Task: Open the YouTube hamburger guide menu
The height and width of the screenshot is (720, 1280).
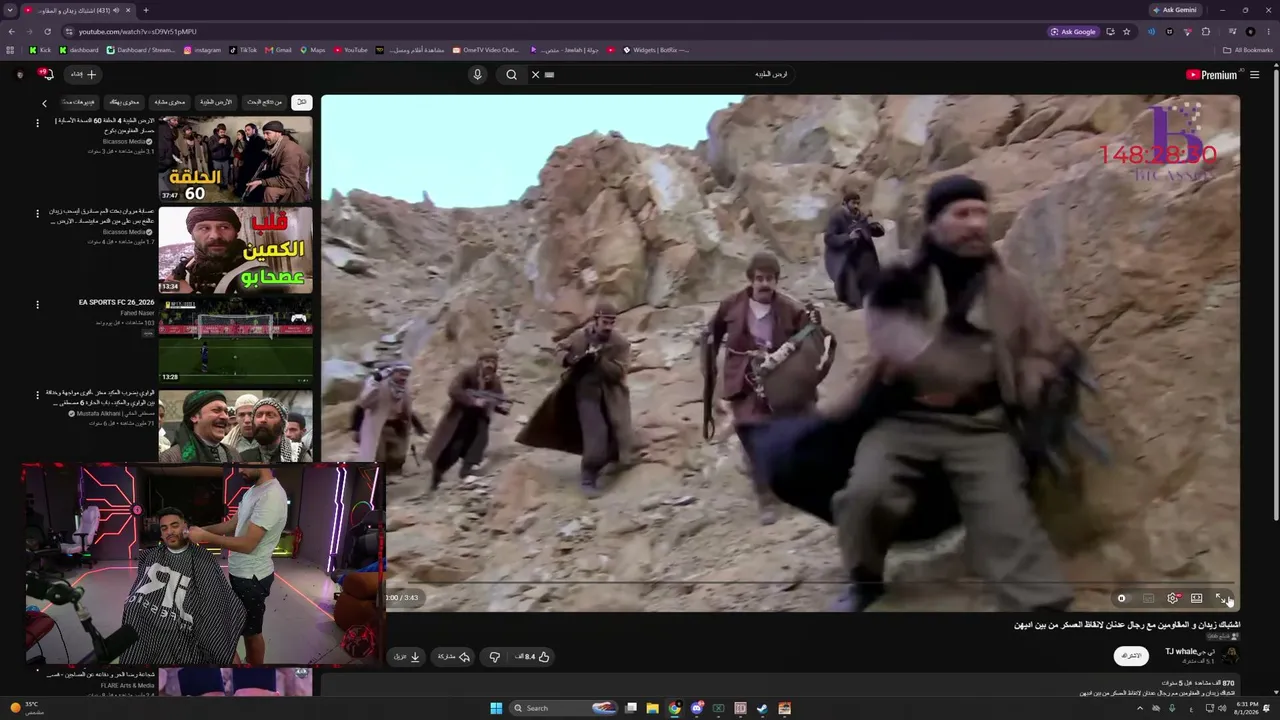Action: click(1255, 75)
